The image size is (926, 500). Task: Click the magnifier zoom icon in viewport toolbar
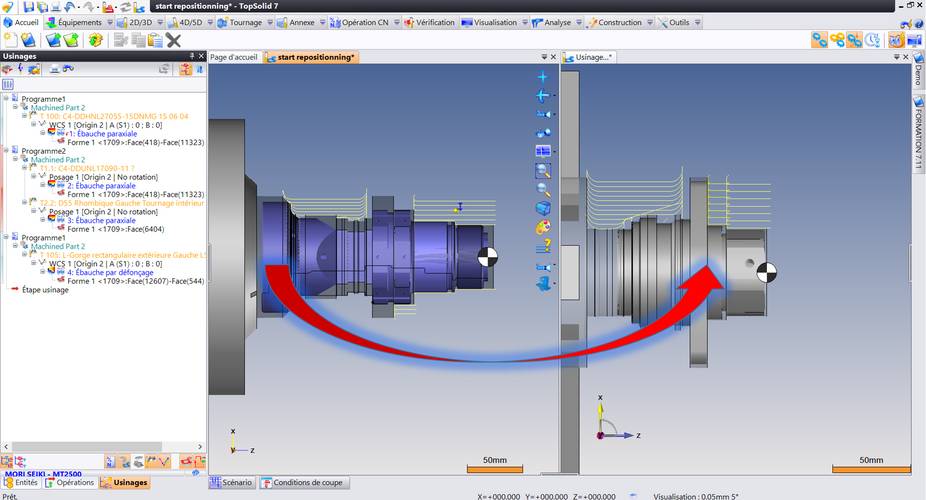(x=543, y=188)
